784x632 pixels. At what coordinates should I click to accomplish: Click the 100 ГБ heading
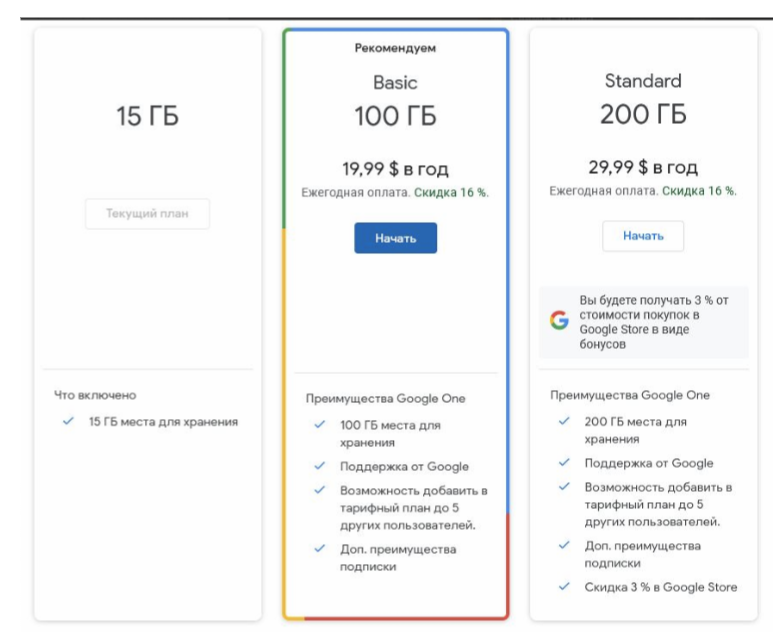395,116
